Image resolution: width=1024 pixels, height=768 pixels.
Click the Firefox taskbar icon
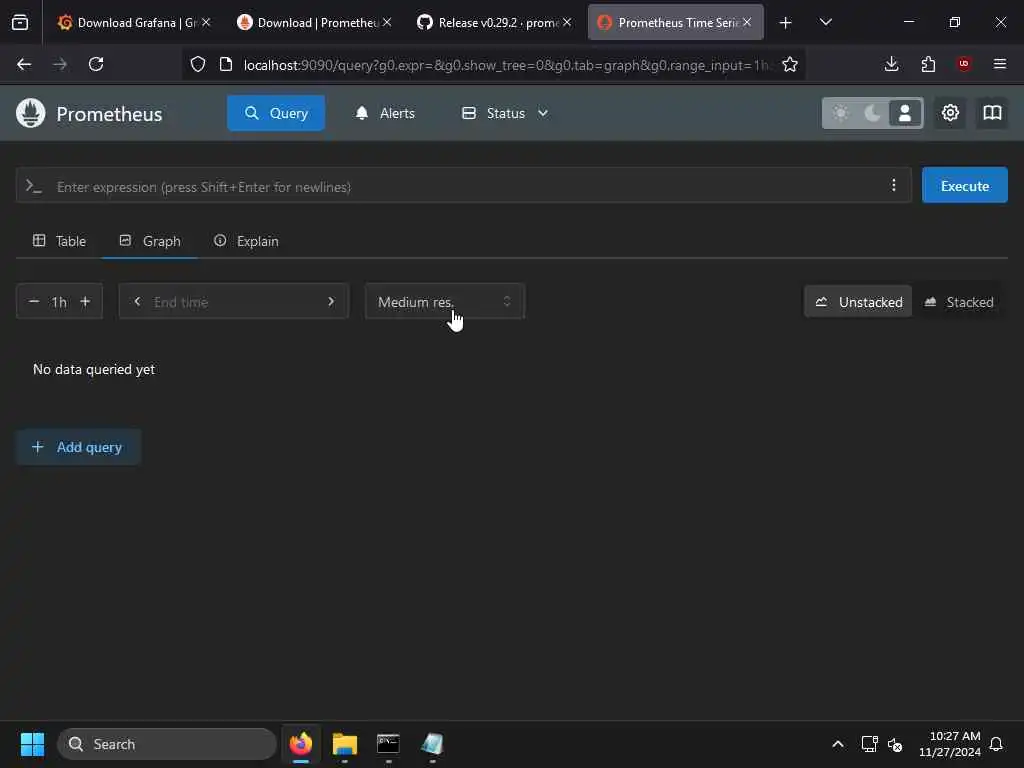(x=300, y=744)
